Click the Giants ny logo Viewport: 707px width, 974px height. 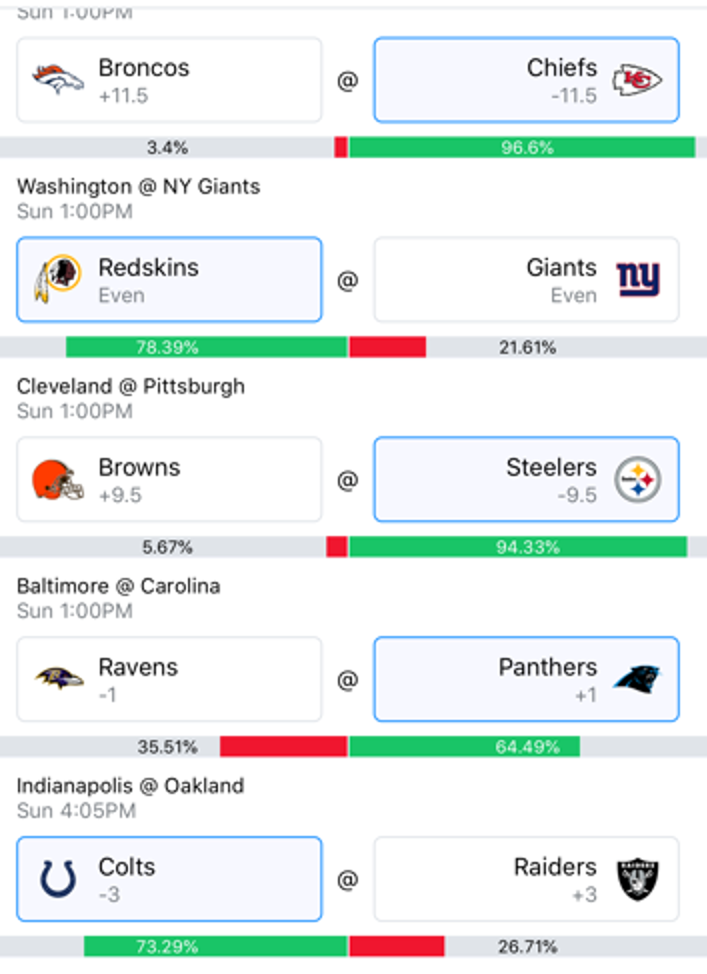[638, 280]
